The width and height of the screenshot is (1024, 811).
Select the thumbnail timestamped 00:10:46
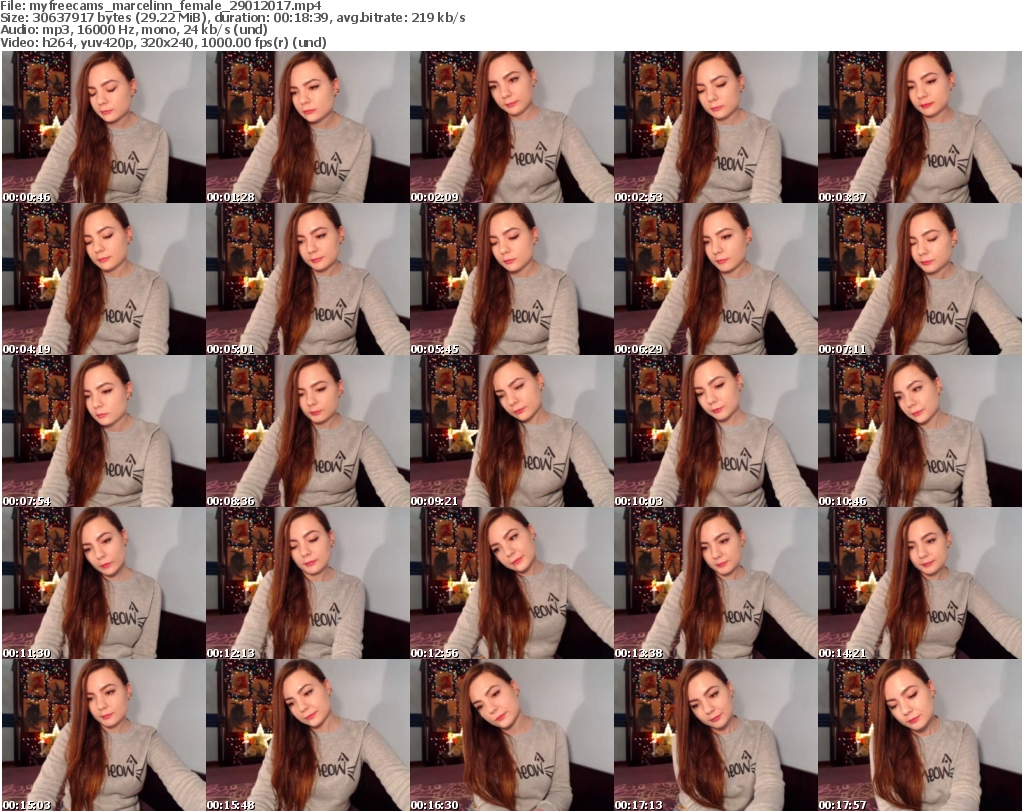click(920, 431)
